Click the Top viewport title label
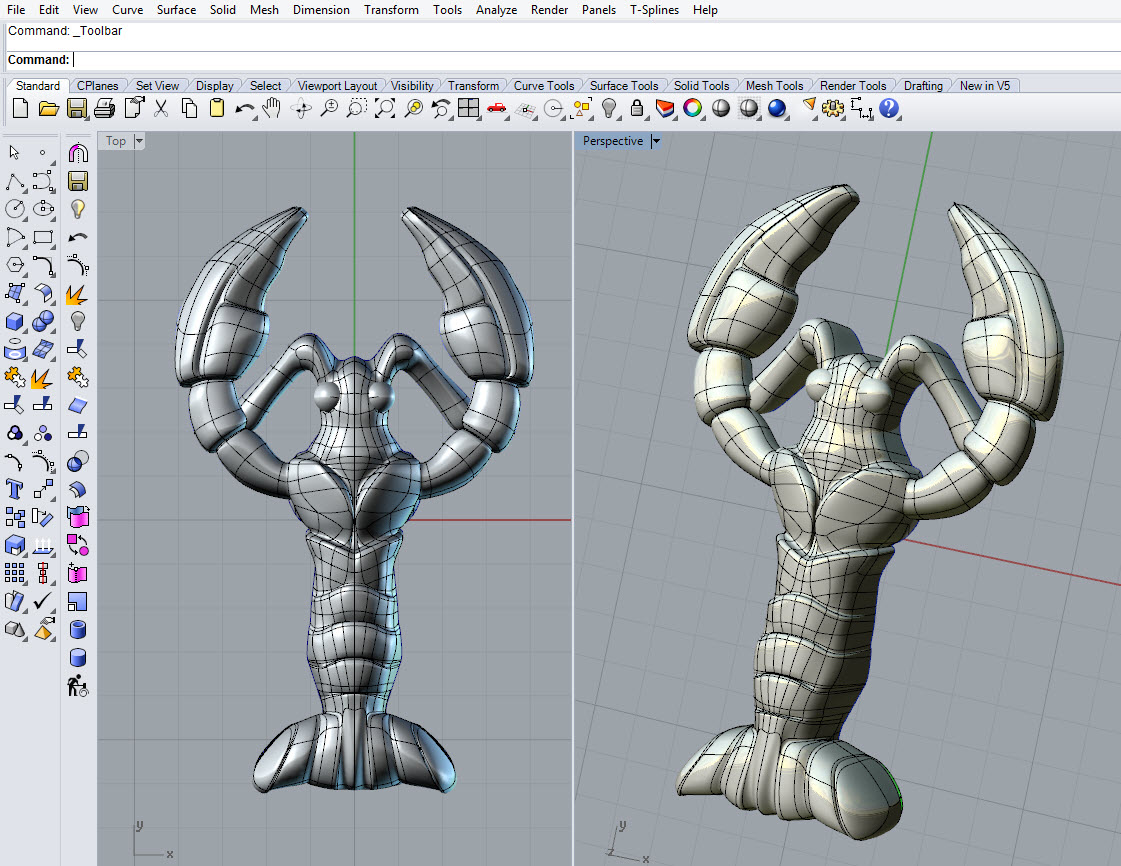Image resolution: width=1121 pixels, height=866 pixels. pos(116,141)
